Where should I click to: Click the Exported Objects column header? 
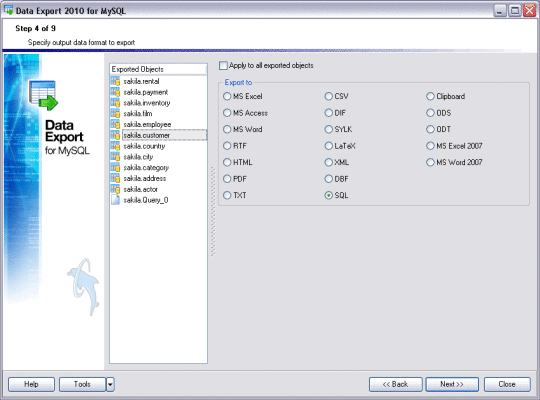point(158,69)
